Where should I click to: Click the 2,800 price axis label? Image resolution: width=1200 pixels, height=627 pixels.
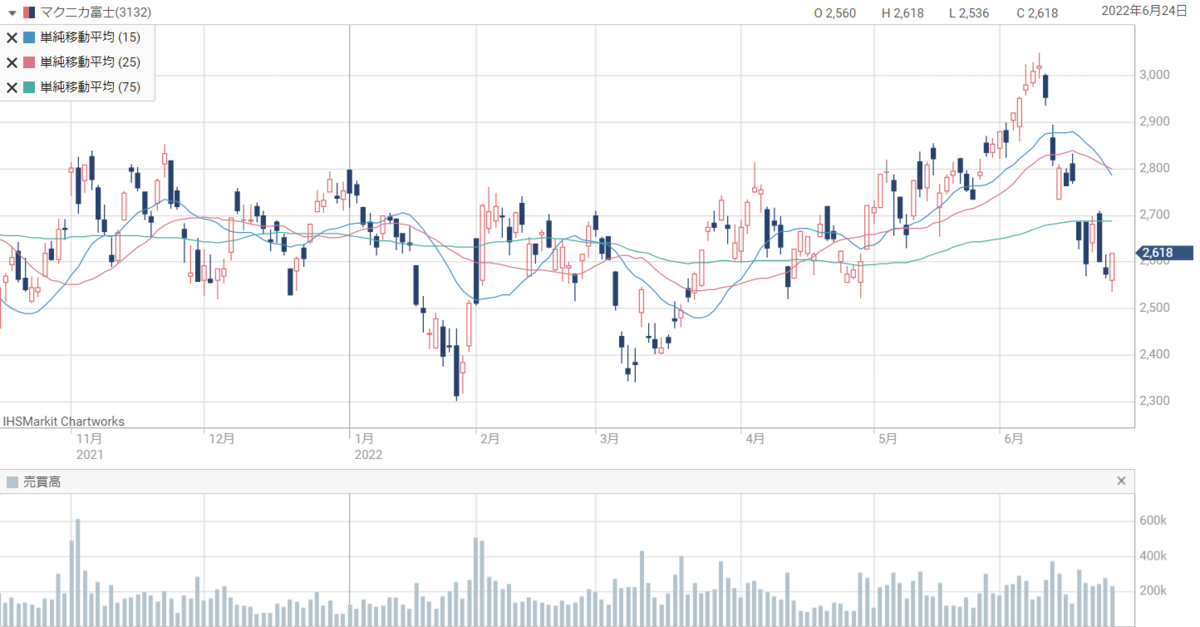1155,168
